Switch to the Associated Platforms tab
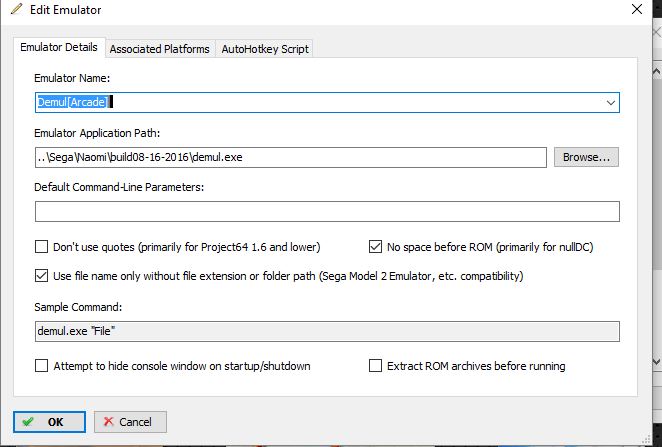This screenshot has height=447, width=662. [159, 48]
